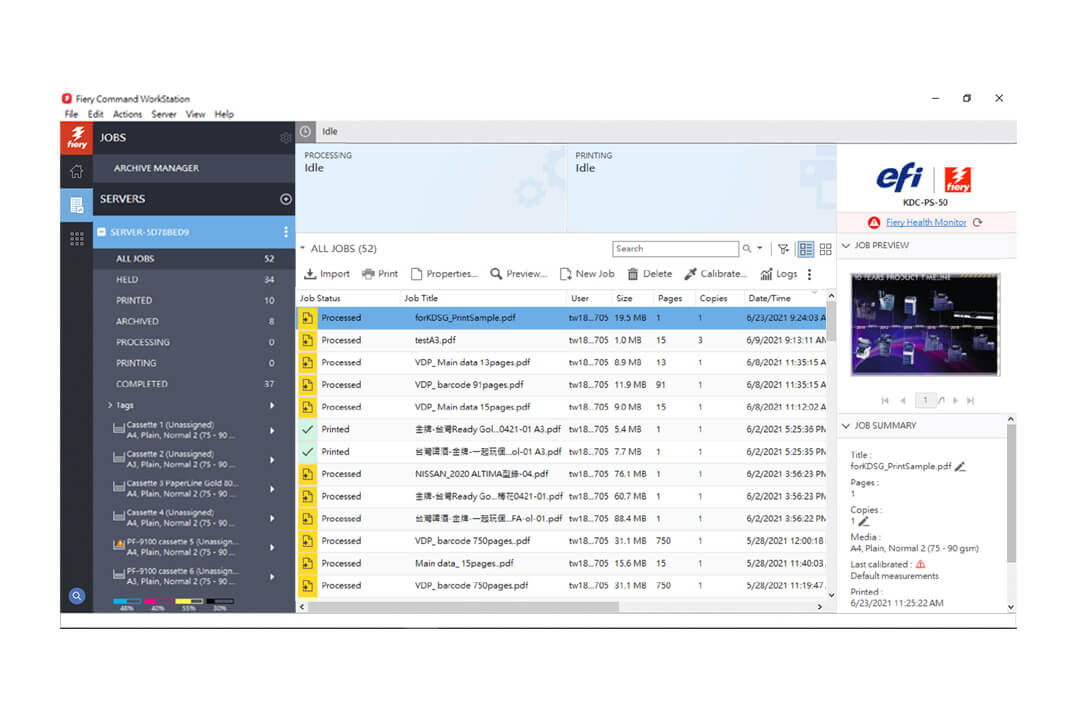Open the Calibrate... tool
Screen dimensions: 1080x720
click(716, 274)
